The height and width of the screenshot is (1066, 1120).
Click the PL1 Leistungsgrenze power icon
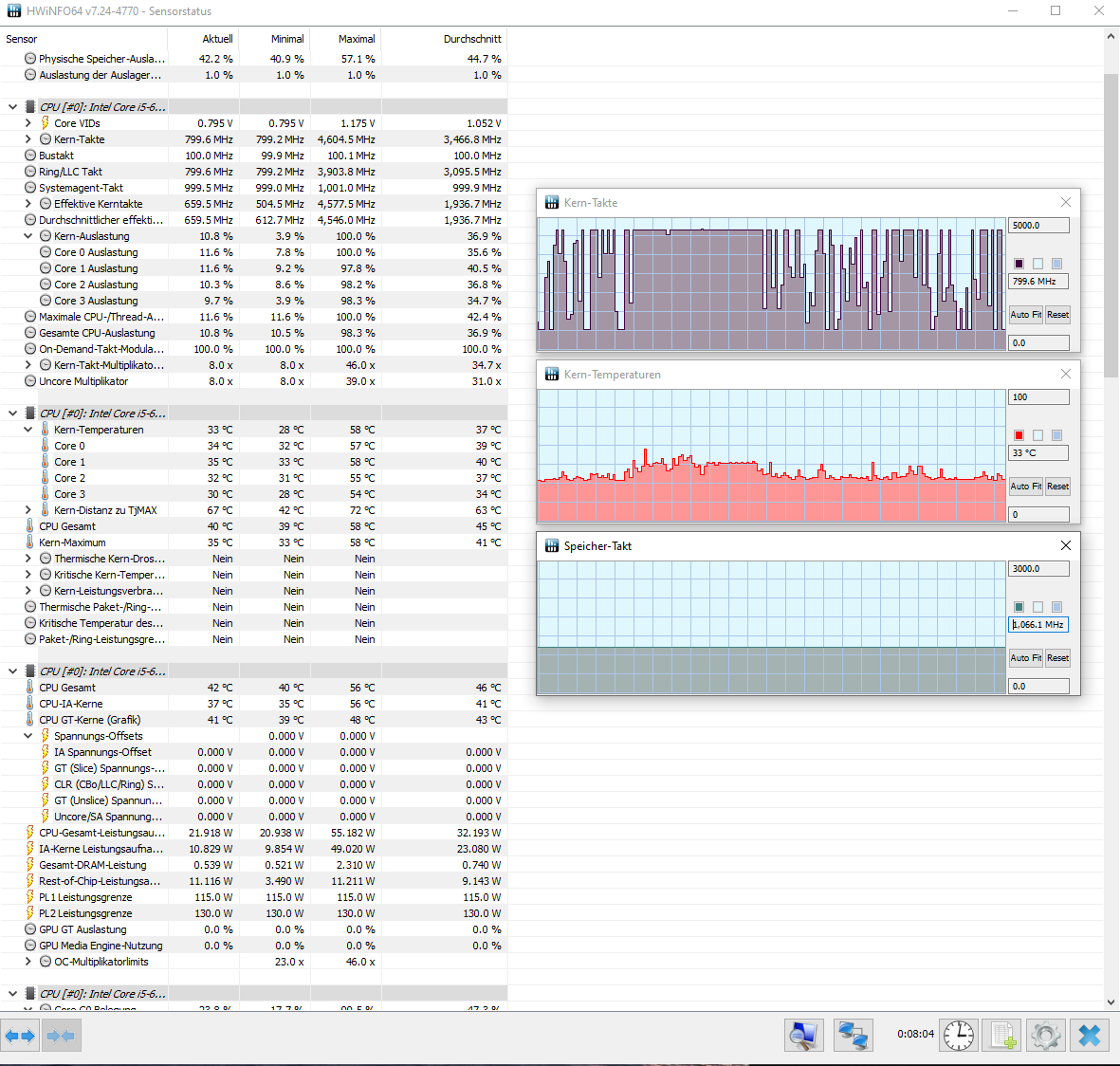30,896
